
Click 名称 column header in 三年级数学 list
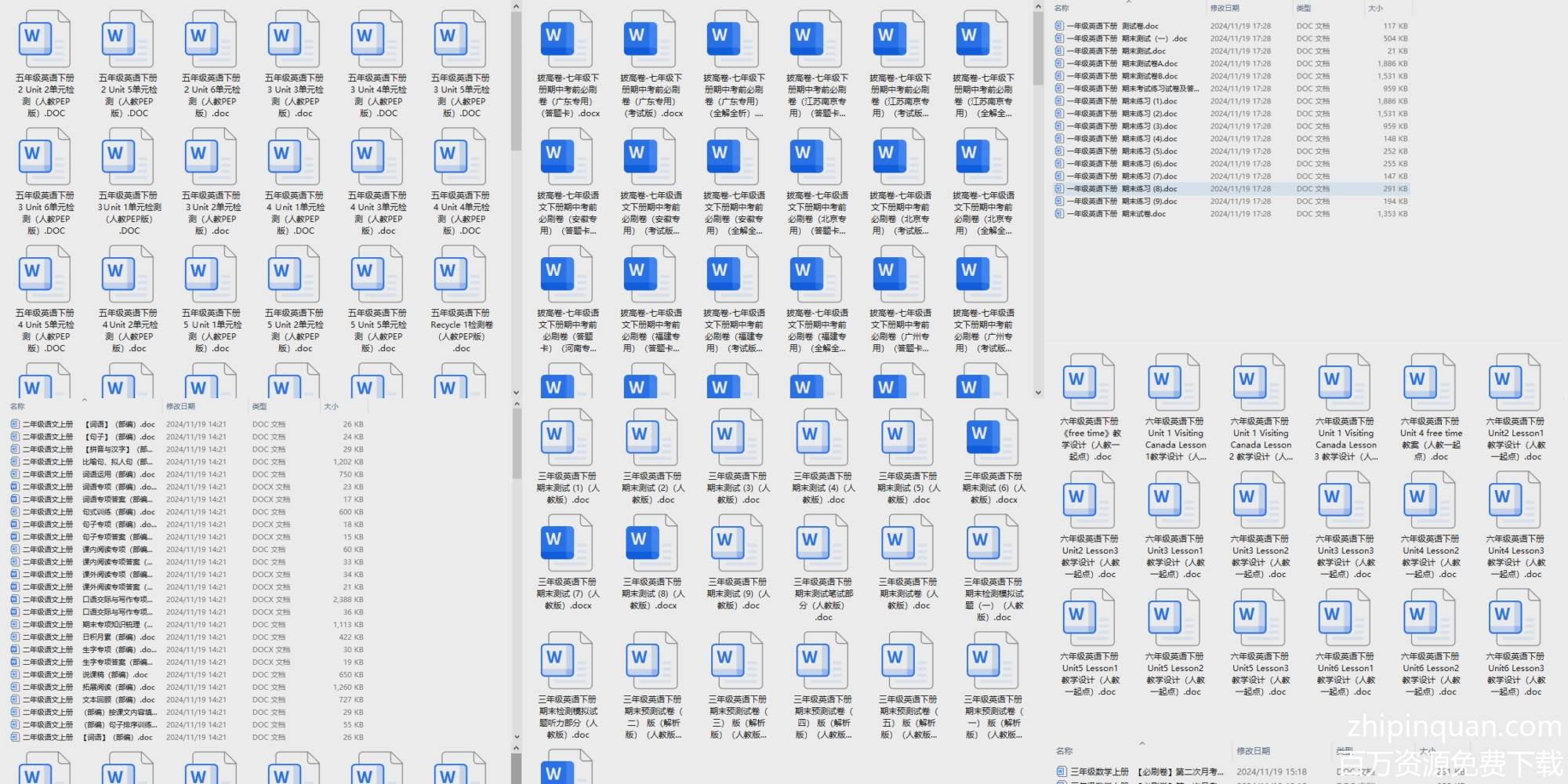point(1064,751)
